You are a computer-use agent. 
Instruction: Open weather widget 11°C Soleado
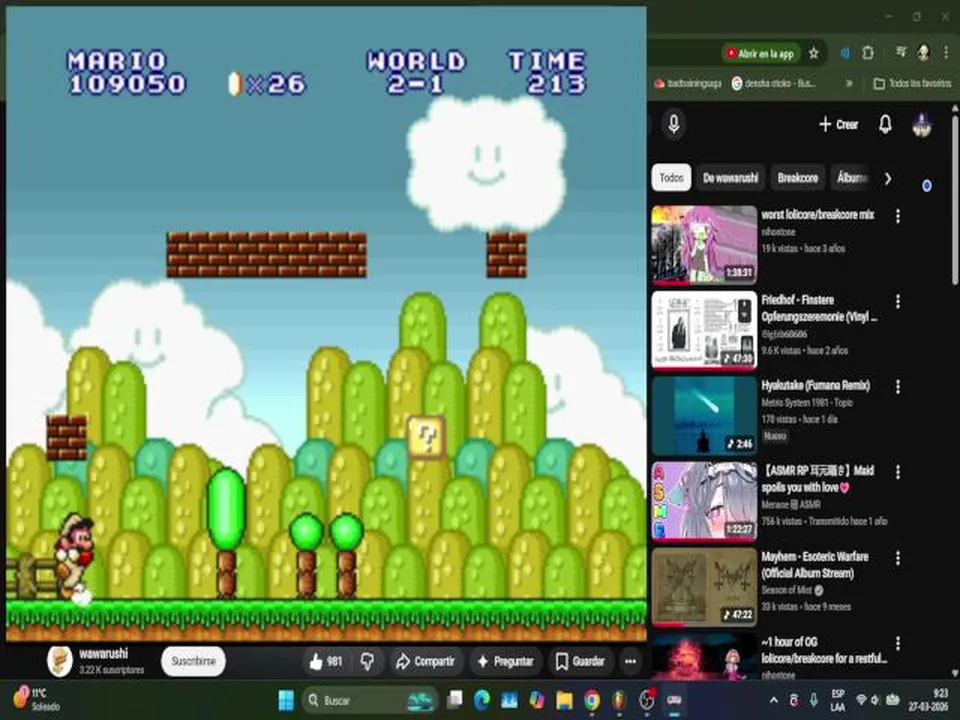38,699
